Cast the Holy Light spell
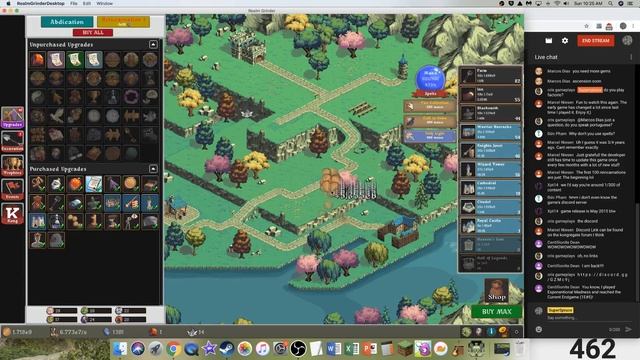 [430, 136]
